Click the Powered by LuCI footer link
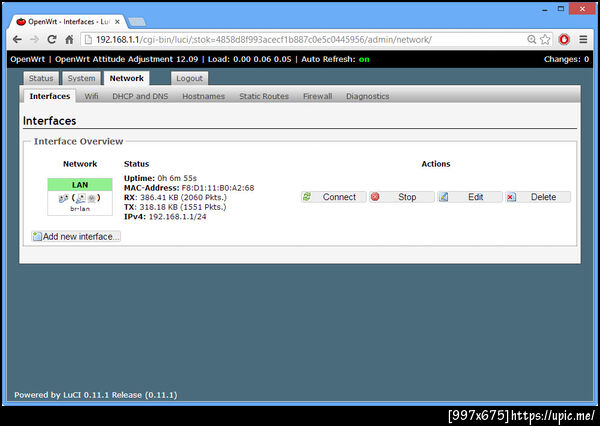The width and height of the screenshot is (600, 426). coord(96,395)
